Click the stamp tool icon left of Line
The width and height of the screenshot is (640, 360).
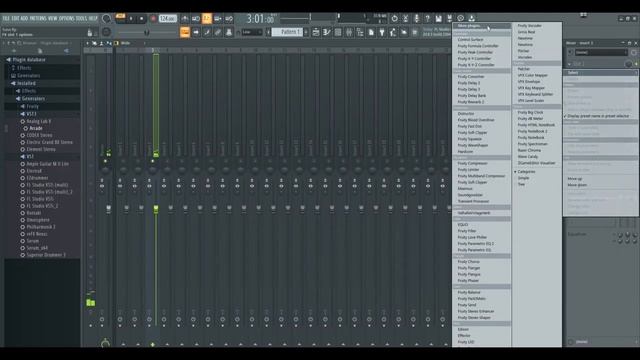tap(229, 32)
